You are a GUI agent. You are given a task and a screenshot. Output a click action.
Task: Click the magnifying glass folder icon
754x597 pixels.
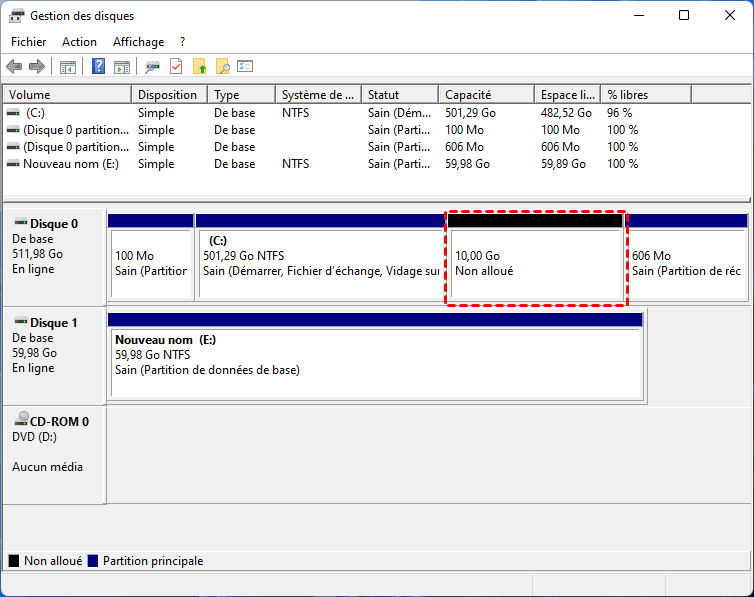click(223, 67)
